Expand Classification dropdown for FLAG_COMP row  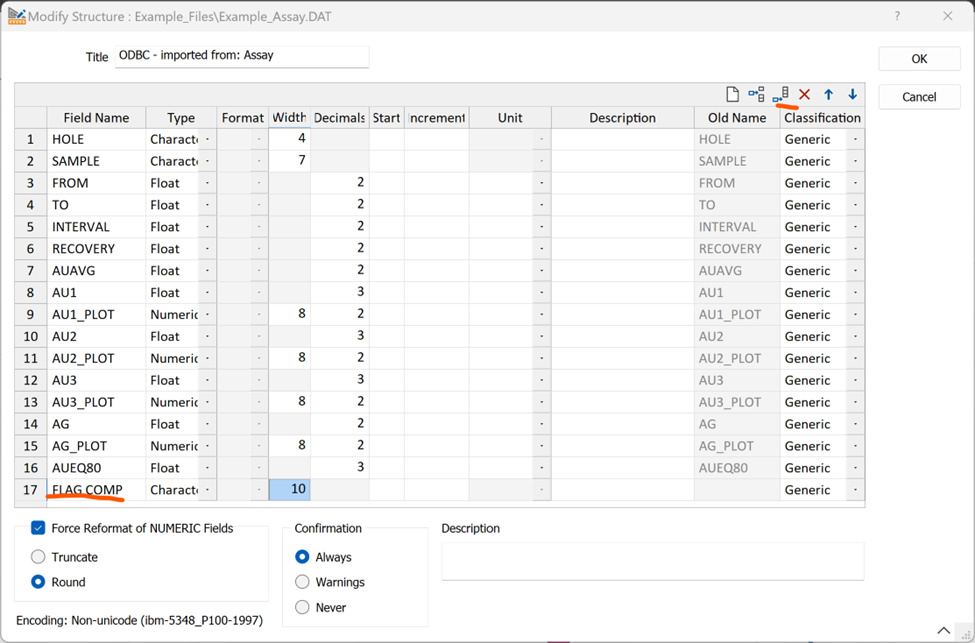[855, 490]
